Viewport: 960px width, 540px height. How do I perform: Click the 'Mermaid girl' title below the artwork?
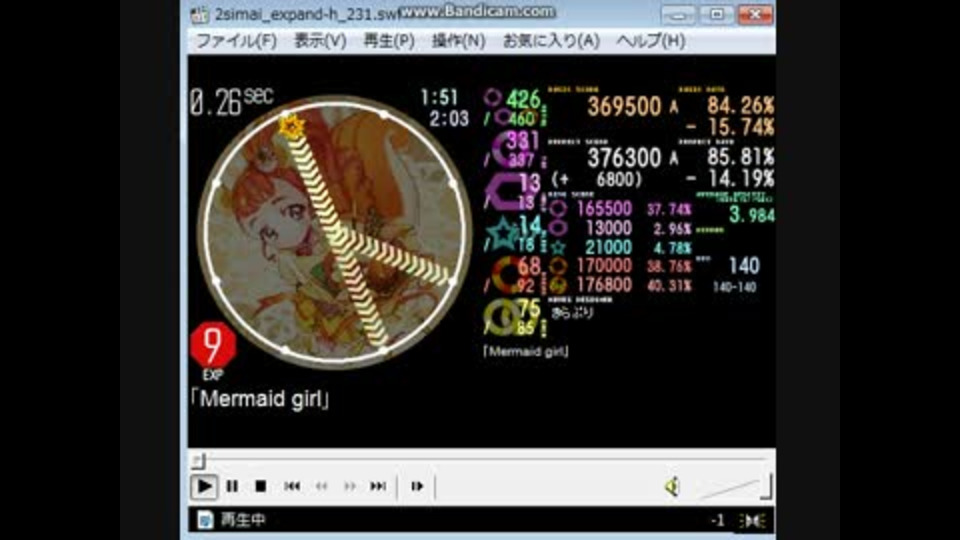[260, 399]
